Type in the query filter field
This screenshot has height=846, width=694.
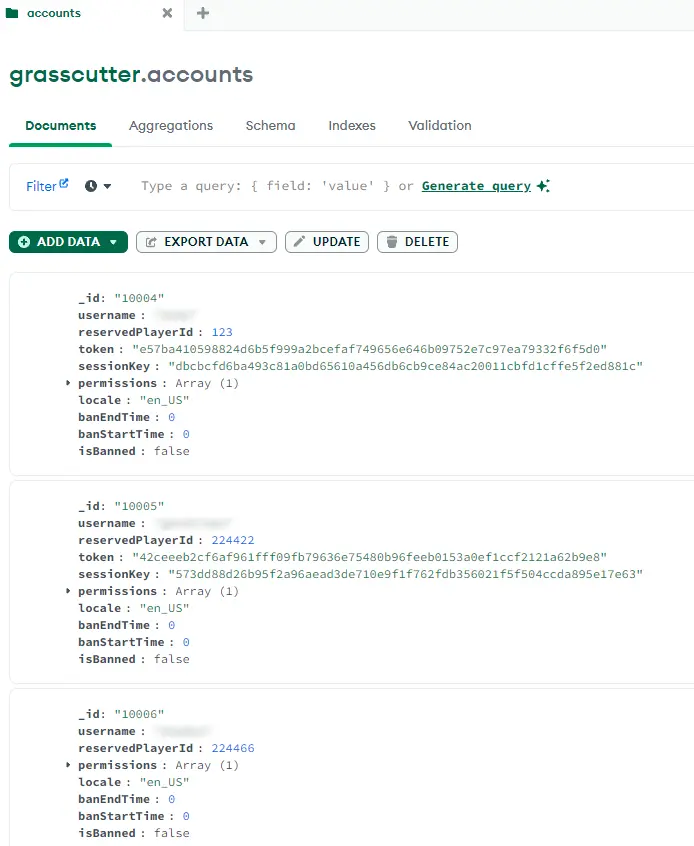[x=265, y=186]
